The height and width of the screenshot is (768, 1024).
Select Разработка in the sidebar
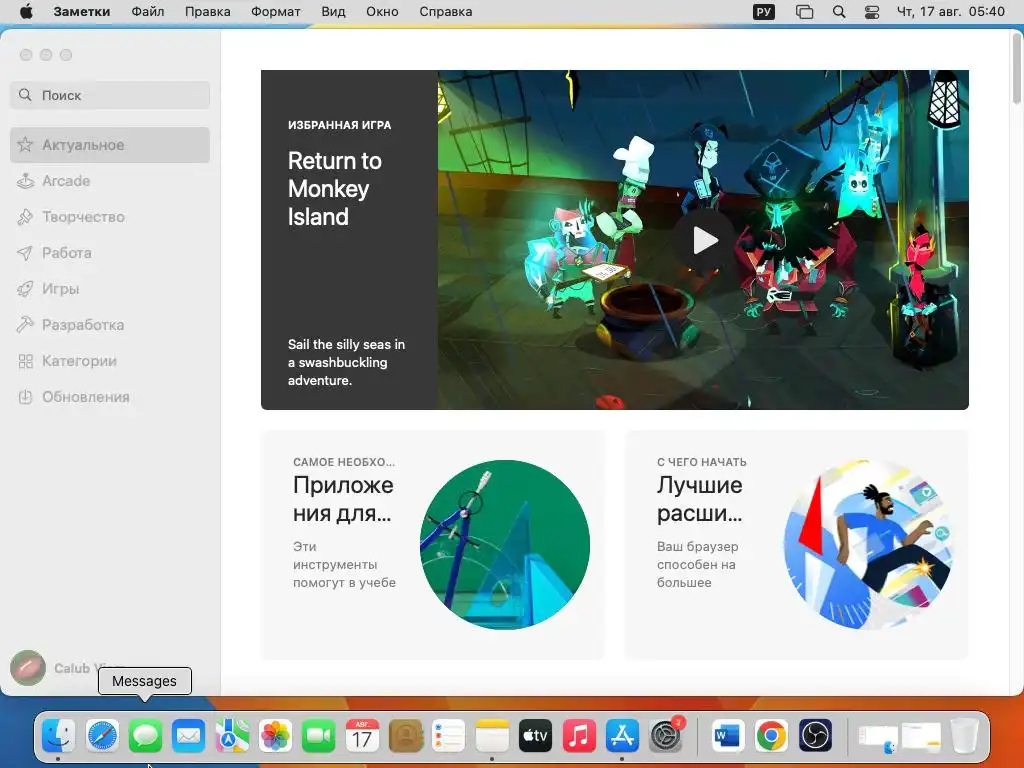[110, 325]
